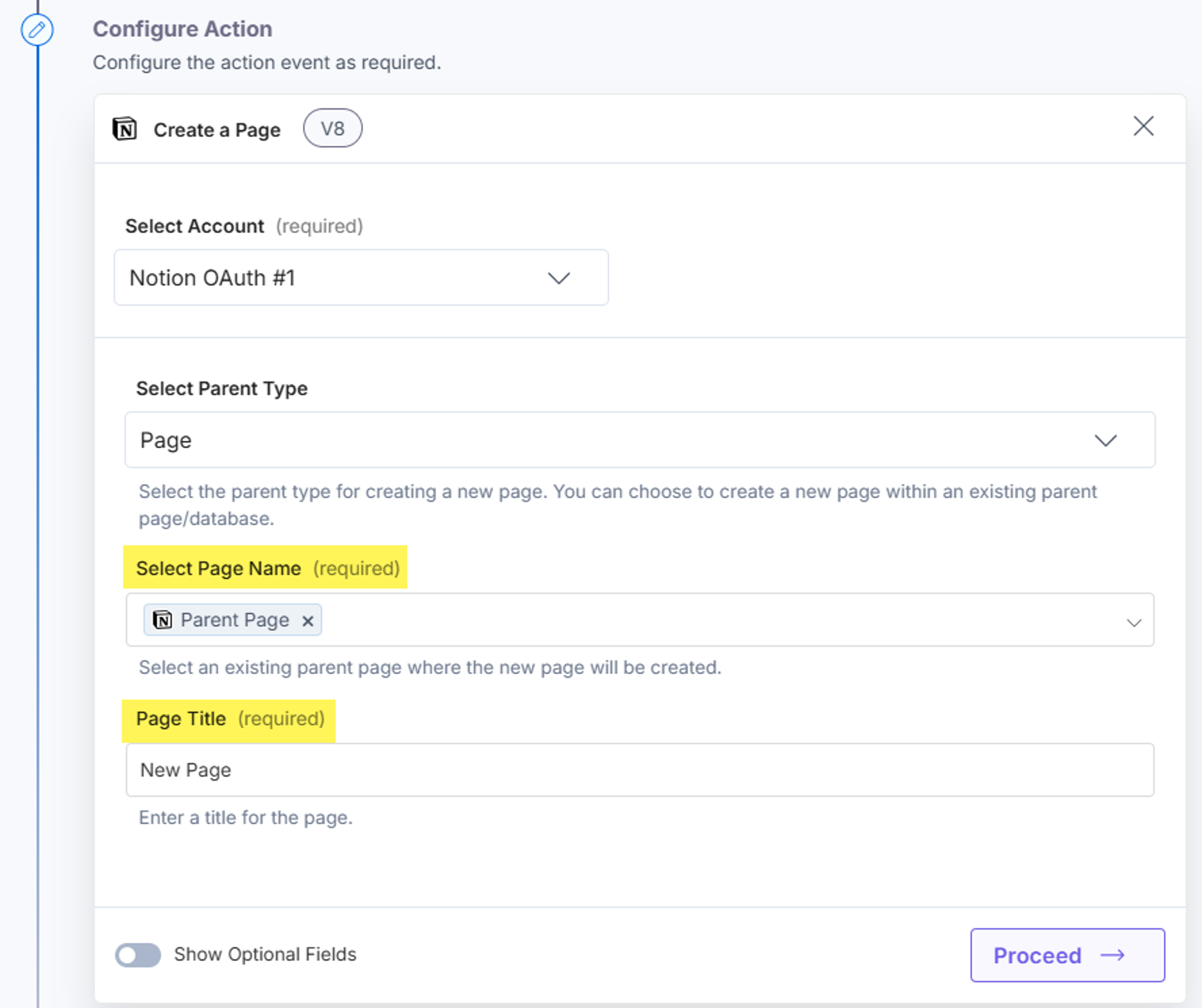Click the pencil edit step icon
The image size is (1202, 1008).
(x=37, y=30)
